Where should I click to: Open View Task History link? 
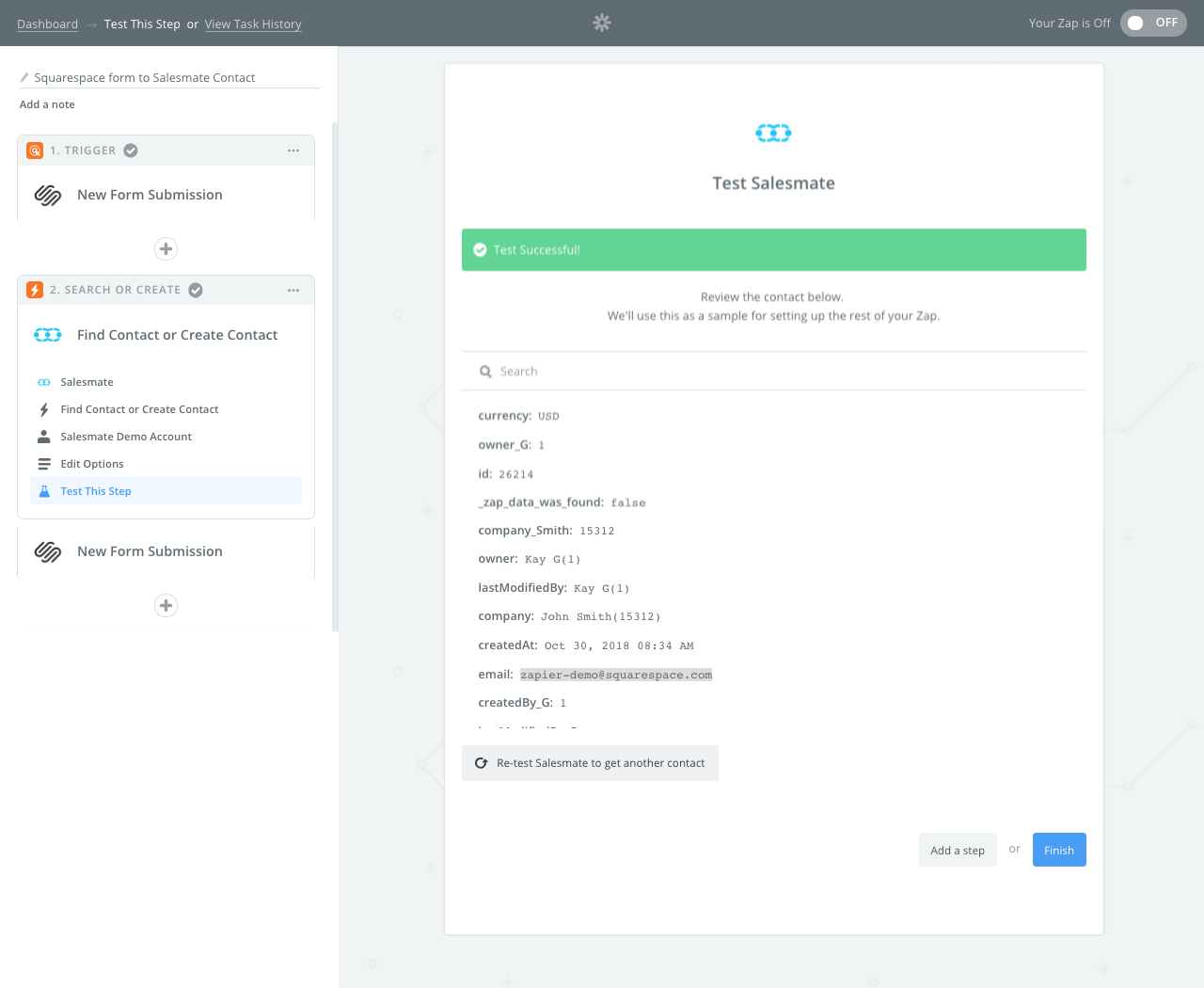click(253, 24)
